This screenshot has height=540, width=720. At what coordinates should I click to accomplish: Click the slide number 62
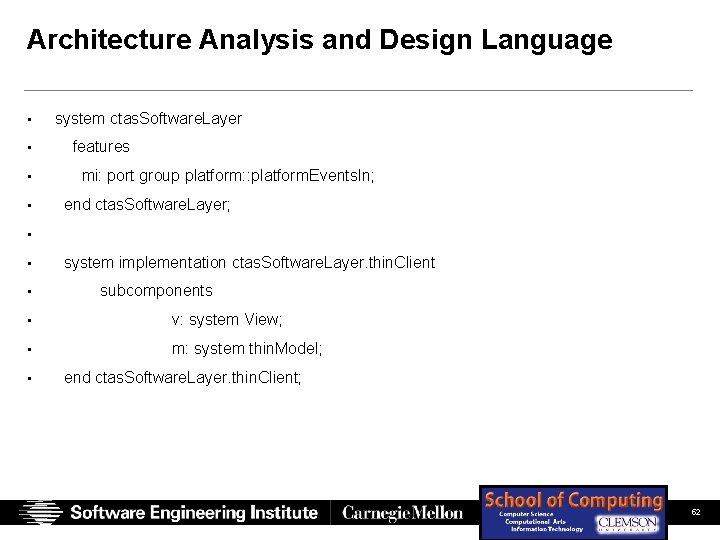[696, 512]
